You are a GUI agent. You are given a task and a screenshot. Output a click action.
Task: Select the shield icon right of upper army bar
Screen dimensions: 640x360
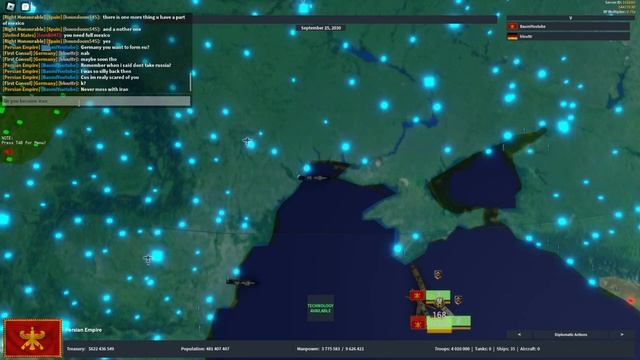(x=458, y=300)
